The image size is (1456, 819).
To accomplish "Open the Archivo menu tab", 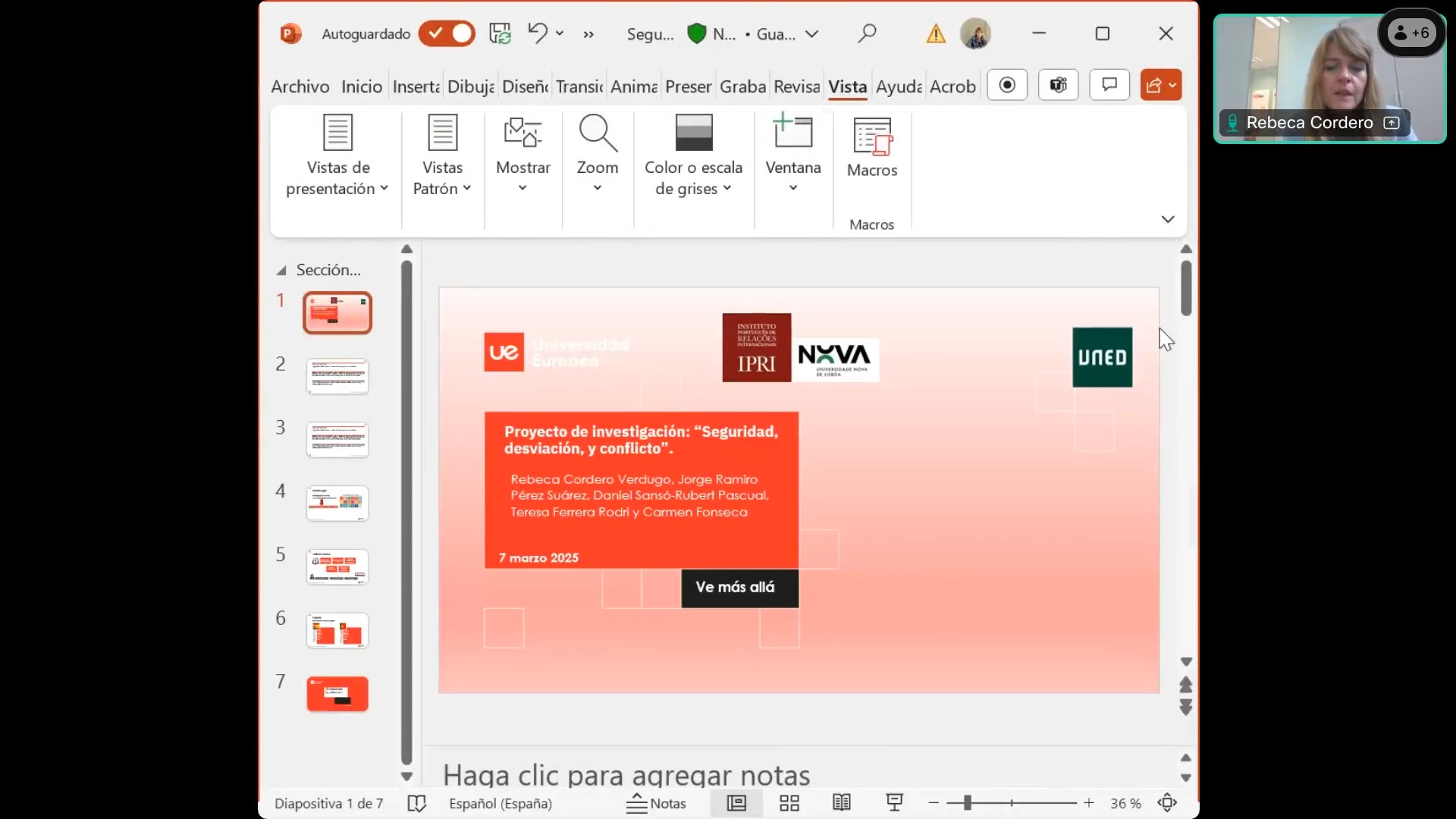I will 300,86.
